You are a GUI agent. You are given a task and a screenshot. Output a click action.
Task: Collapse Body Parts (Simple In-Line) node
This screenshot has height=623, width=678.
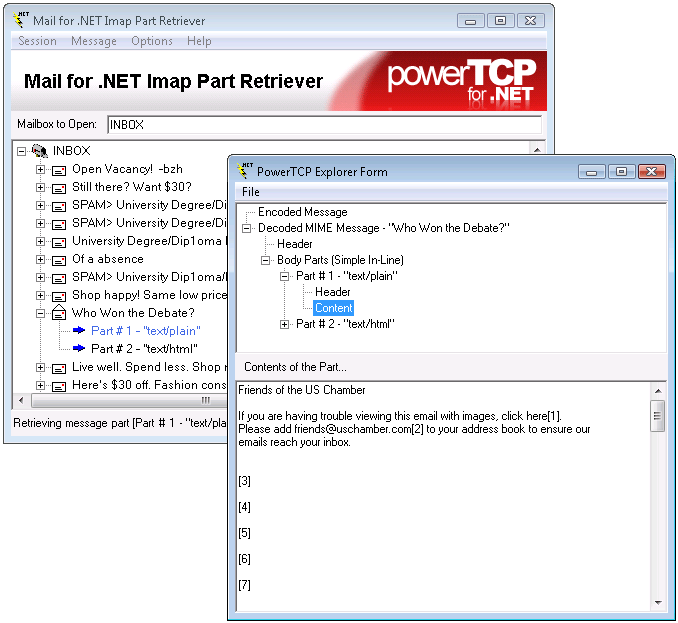265,260
